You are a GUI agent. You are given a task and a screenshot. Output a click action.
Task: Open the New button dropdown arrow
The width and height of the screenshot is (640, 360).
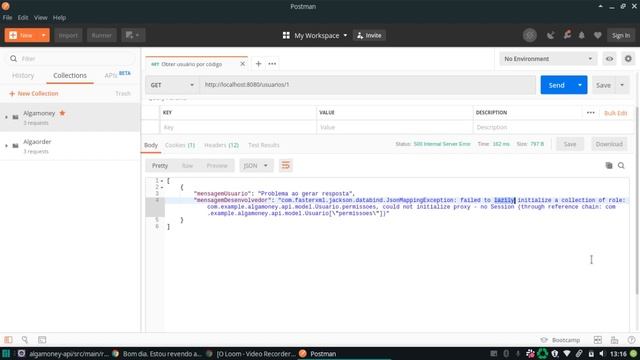(x=43, y=36)
